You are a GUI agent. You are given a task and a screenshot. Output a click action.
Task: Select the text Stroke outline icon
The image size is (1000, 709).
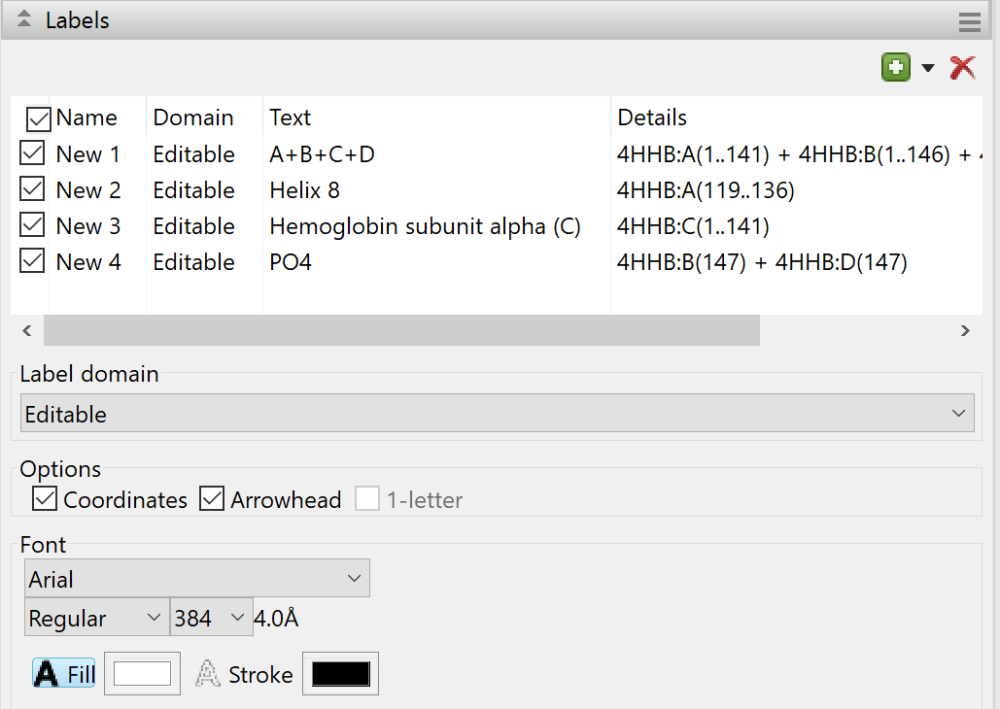[207, 674]
